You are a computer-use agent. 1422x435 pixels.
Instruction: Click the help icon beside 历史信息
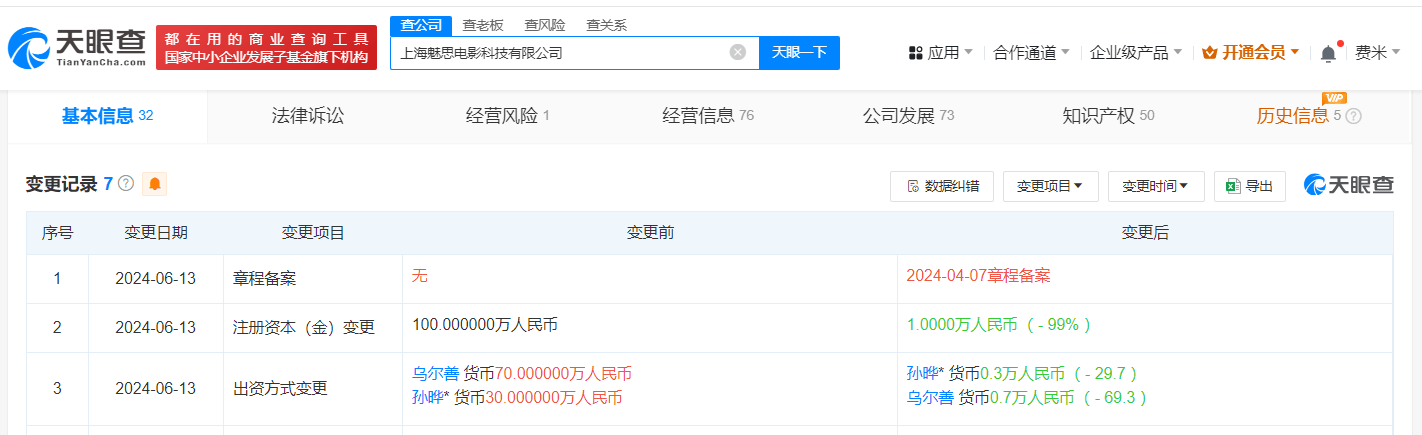coord(1354,116)
